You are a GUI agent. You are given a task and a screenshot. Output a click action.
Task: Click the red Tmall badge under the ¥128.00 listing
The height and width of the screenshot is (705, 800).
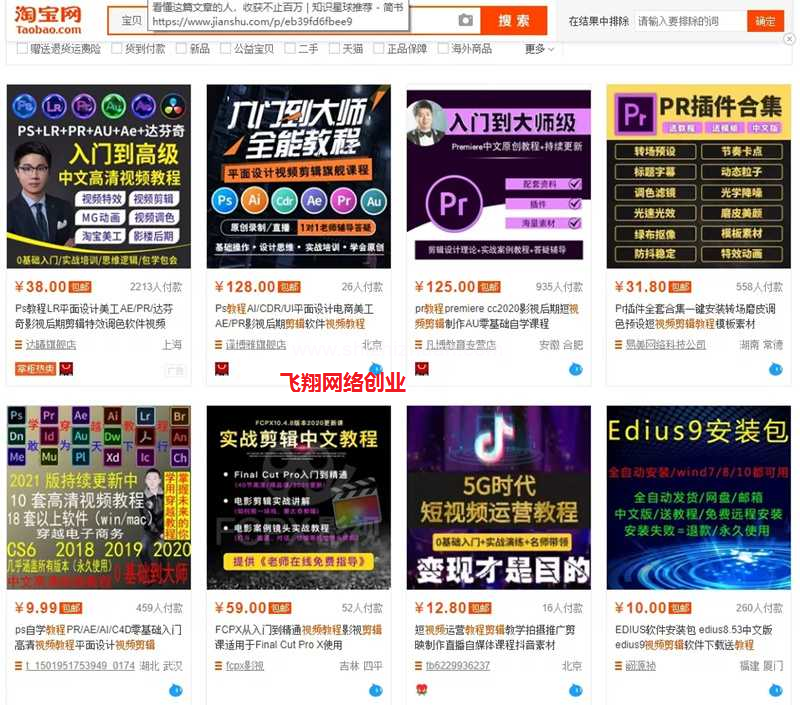tap(221, 368)
